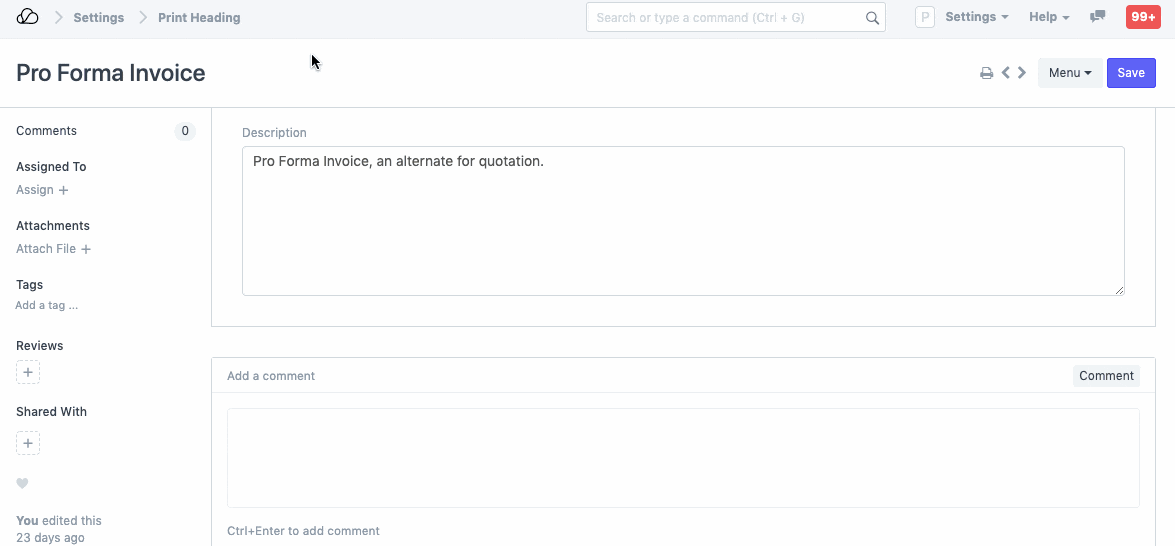Navigate to Settings breadcrumb
The image size is (1175, 546).
99,18
